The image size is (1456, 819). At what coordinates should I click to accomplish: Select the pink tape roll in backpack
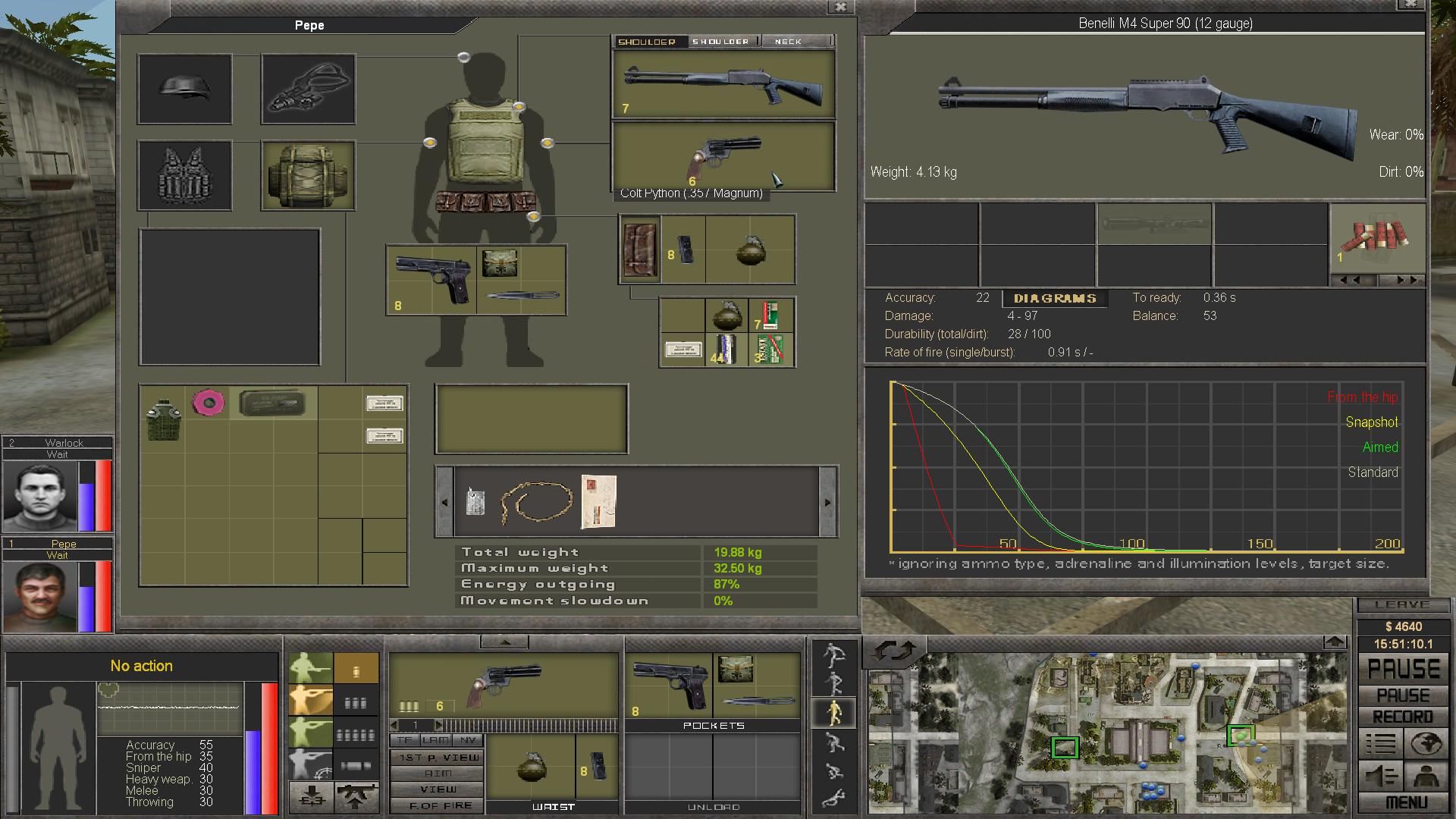coord(208,403)
